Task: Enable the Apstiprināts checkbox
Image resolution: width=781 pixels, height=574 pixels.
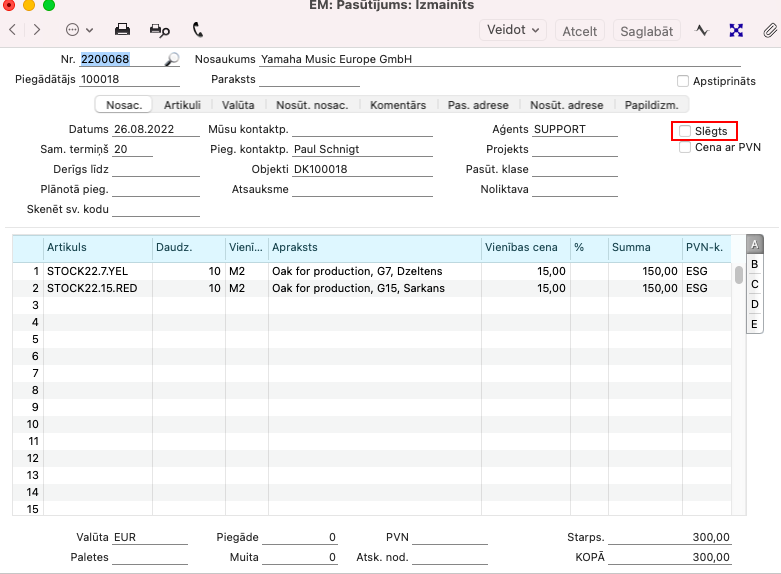Action: (x=683, y=81)
